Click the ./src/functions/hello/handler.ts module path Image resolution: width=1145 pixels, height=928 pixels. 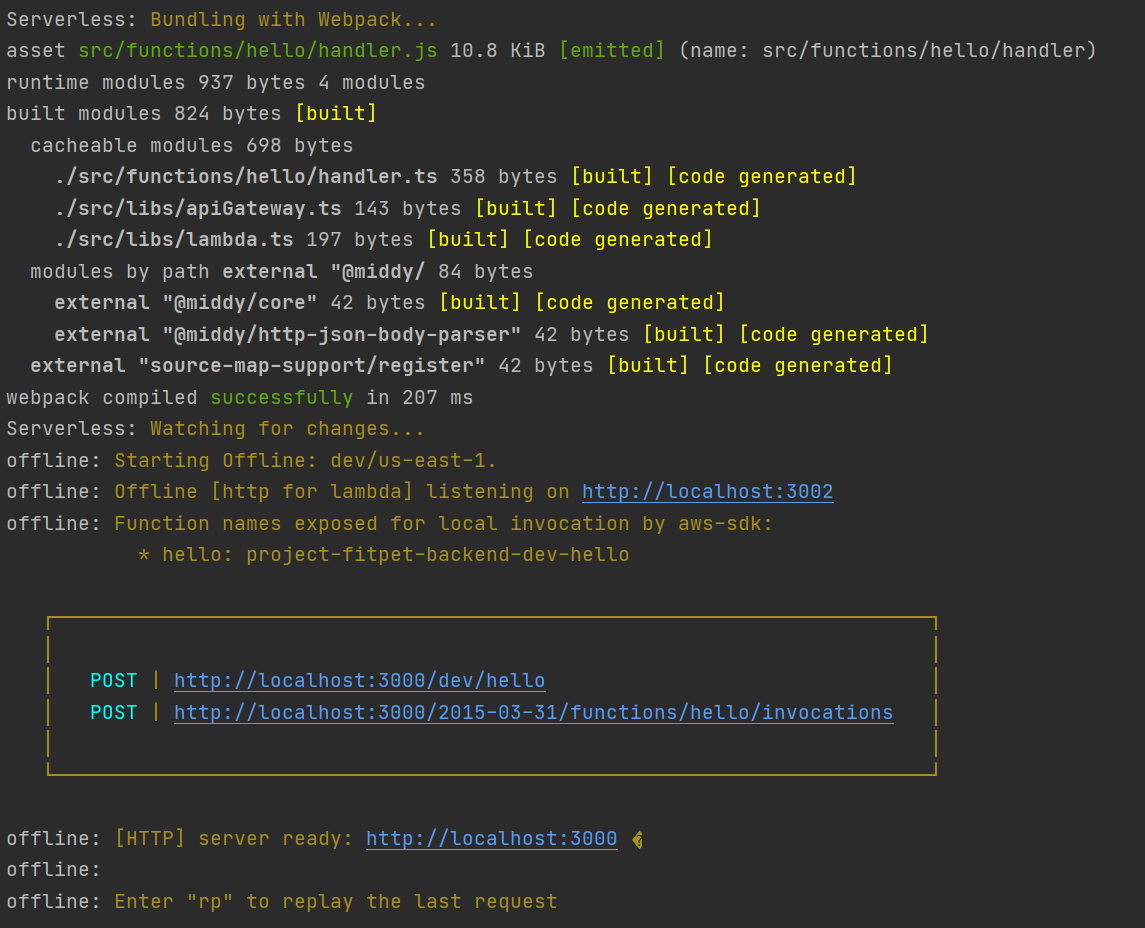click(246, 177)
